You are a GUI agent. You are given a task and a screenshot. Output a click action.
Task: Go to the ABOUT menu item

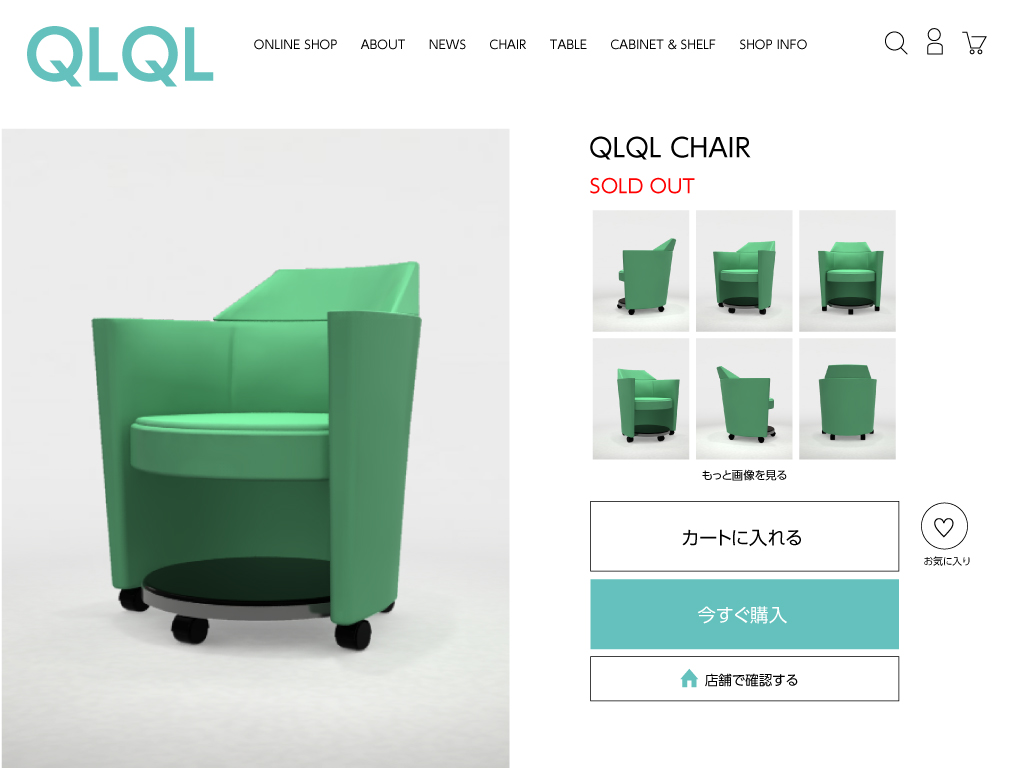click(x=383, y=44)
